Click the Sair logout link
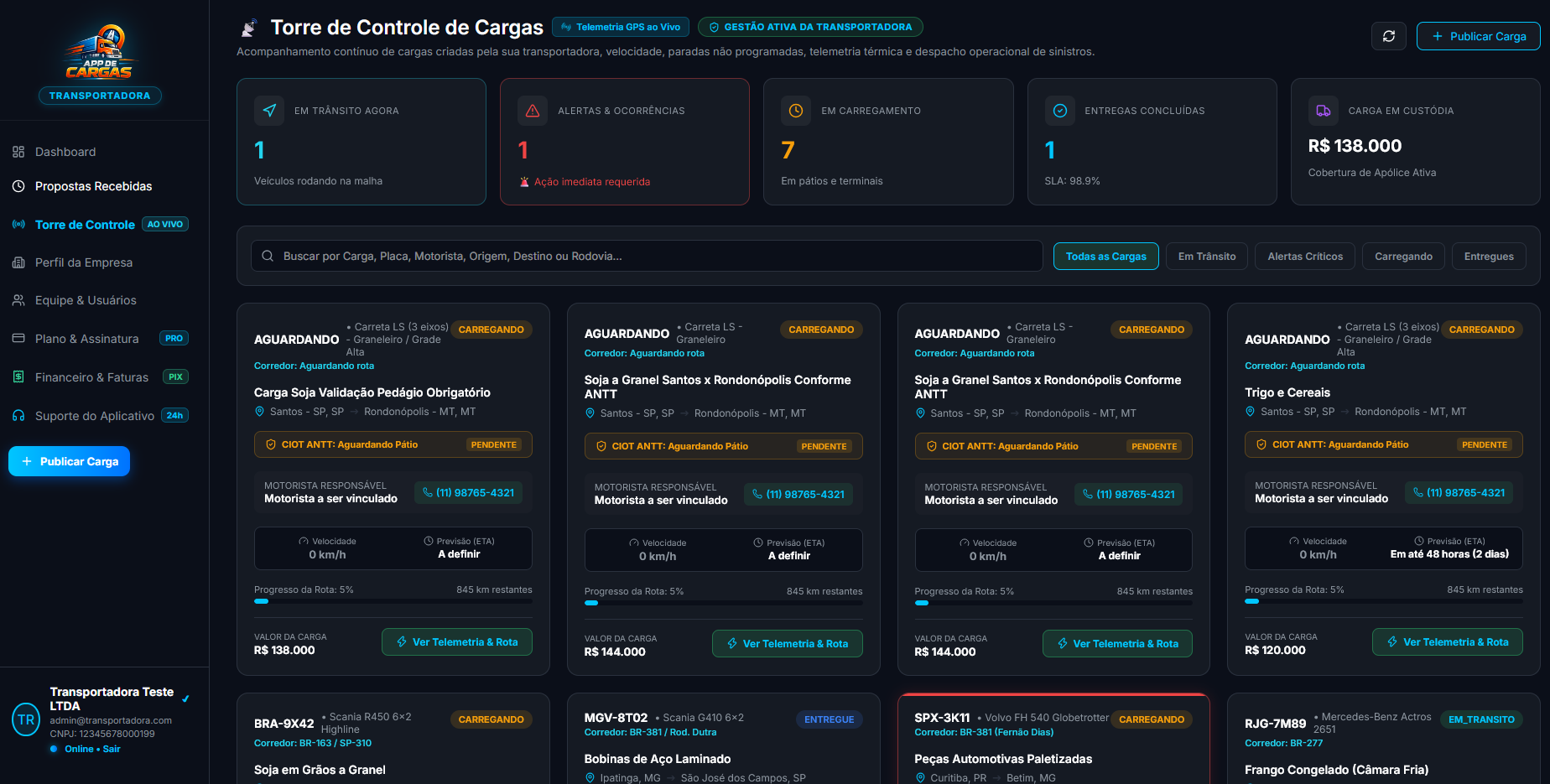 (x=112, y=749)
